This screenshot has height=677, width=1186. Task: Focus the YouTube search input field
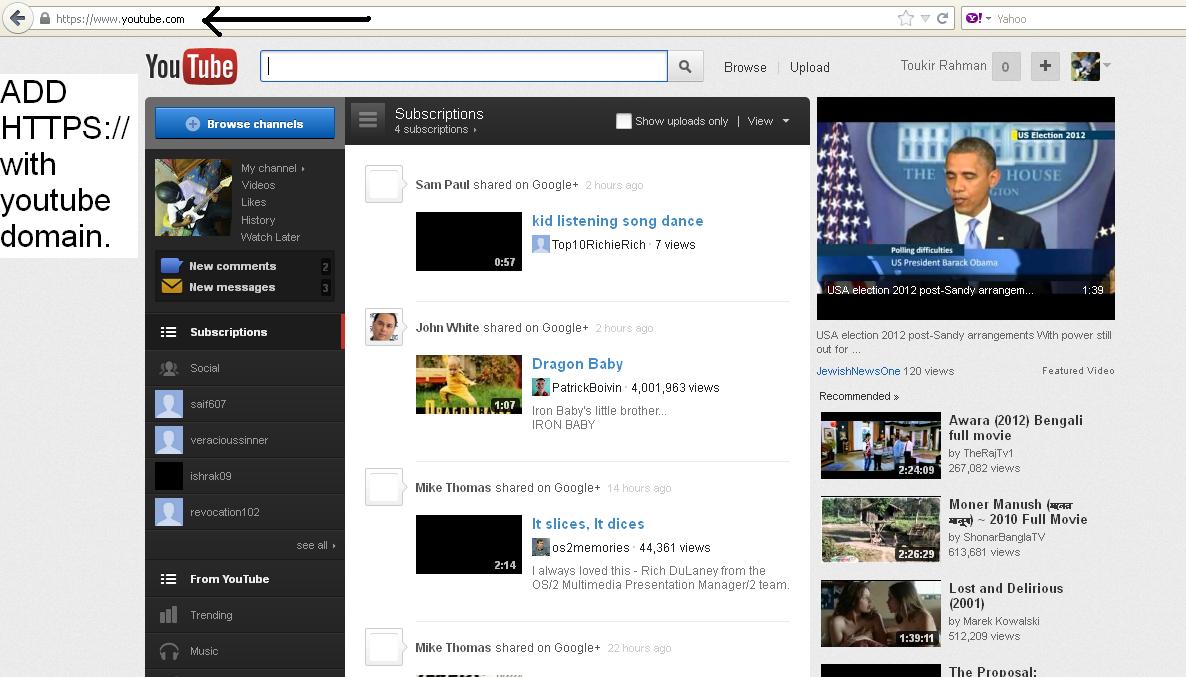[x=464, y=67]
